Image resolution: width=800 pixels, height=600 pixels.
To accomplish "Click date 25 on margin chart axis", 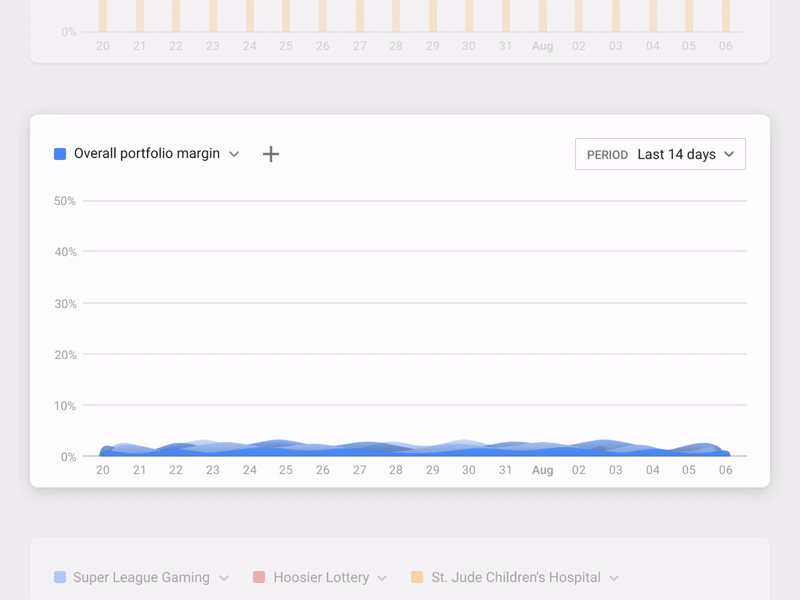I will [286, 470].
